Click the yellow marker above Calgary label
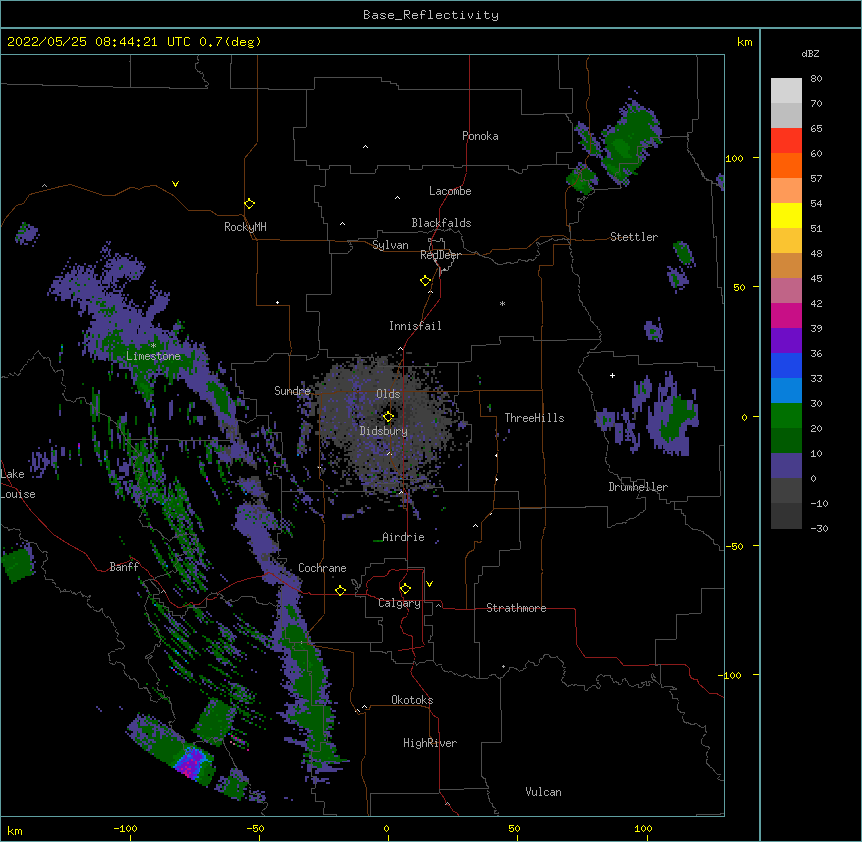Image resolution: width=862 pixels, height=842 pixels. [405, 589]
